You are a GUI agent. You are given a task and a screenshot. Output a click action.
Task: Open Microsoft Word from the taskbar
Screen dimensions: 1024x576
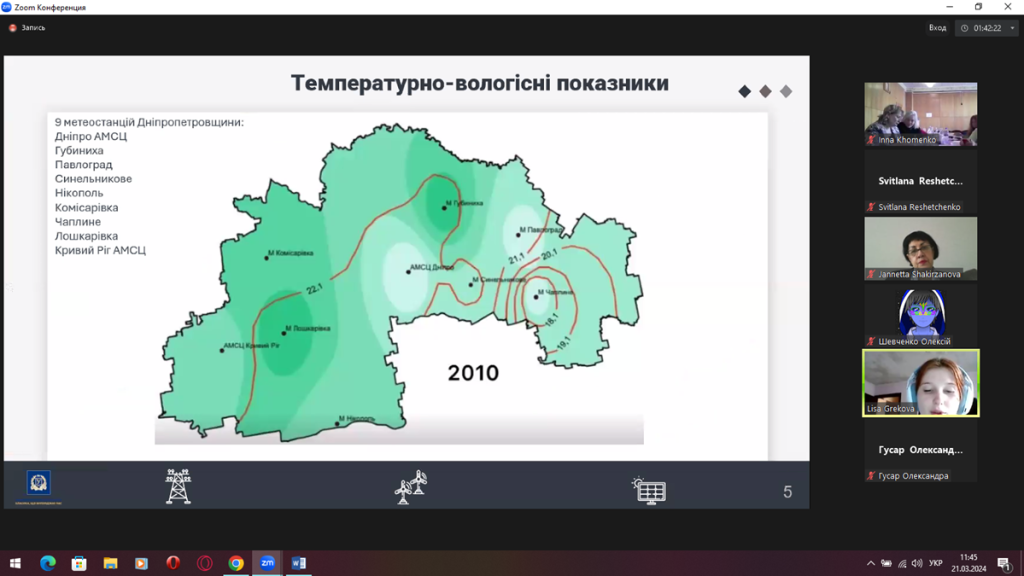coord(298,563)
